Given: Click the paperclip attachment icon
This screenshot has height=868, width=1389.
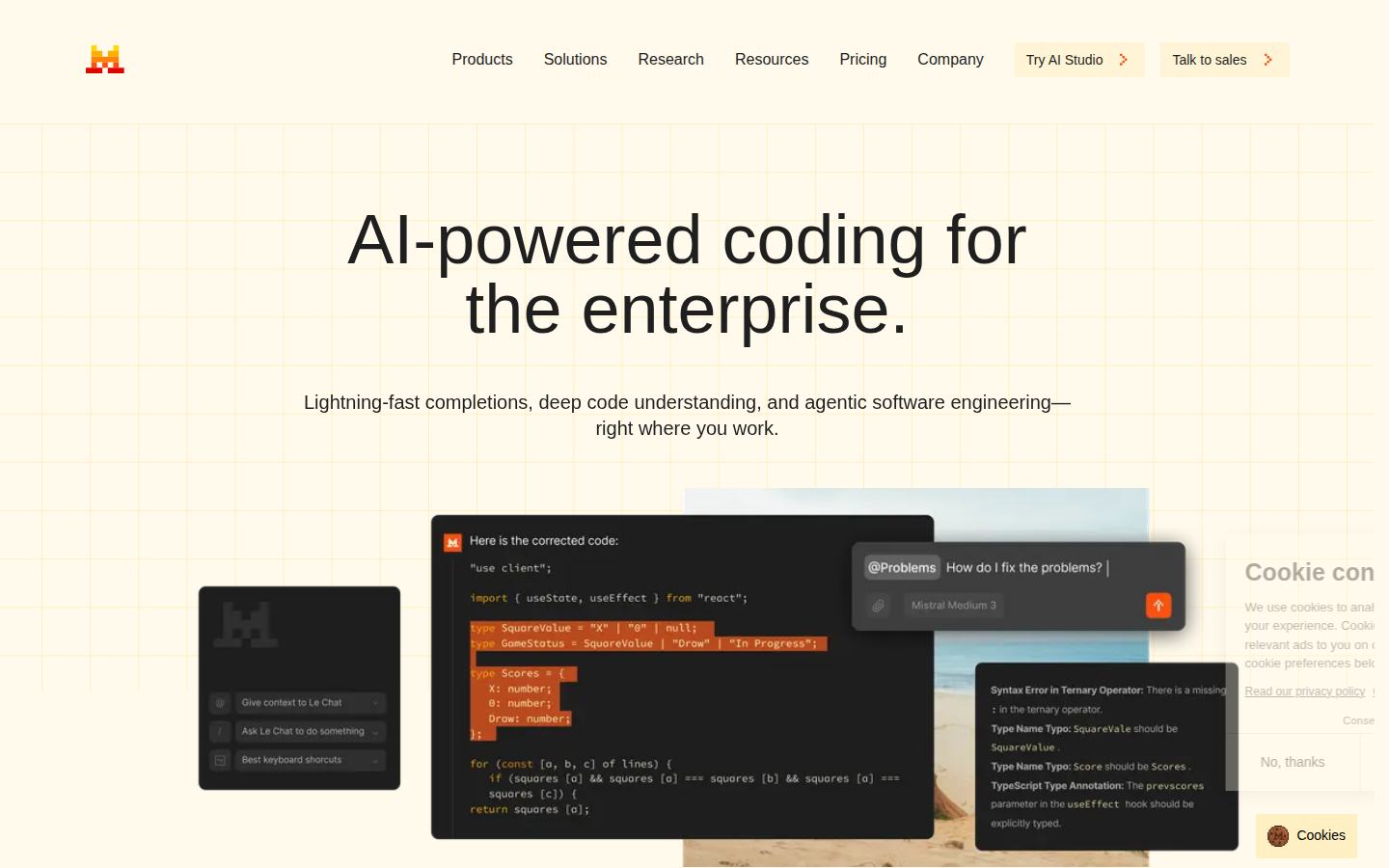Looking at the screenshot, I should tap(878, 606).
